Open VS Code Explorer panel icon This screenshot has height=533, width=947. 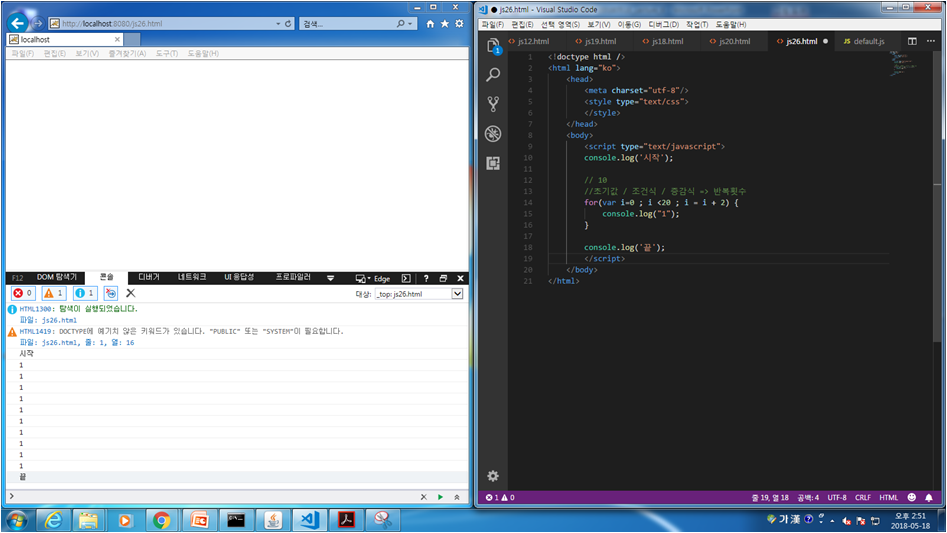point(493,45)
